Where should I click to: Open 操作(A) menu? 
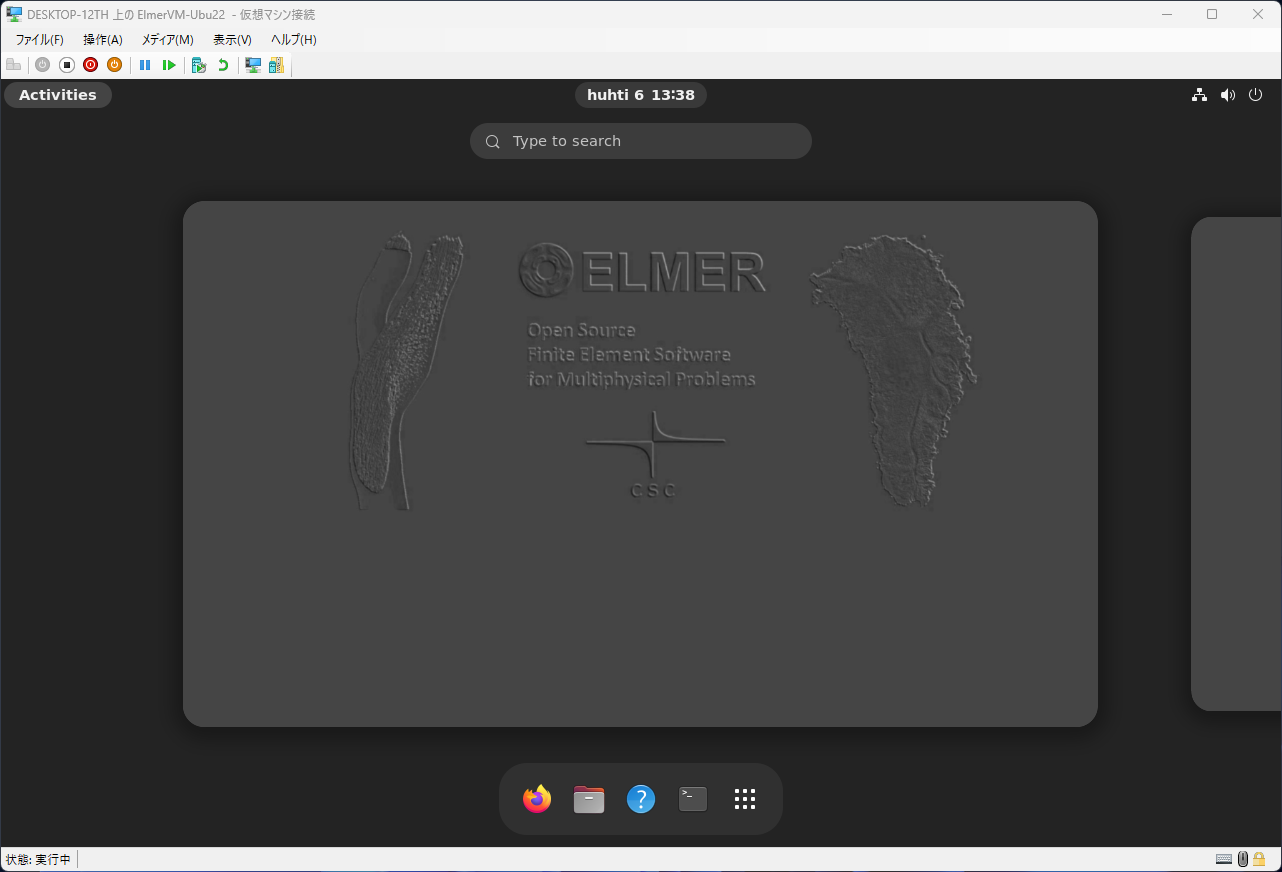[x=103, y=40]
